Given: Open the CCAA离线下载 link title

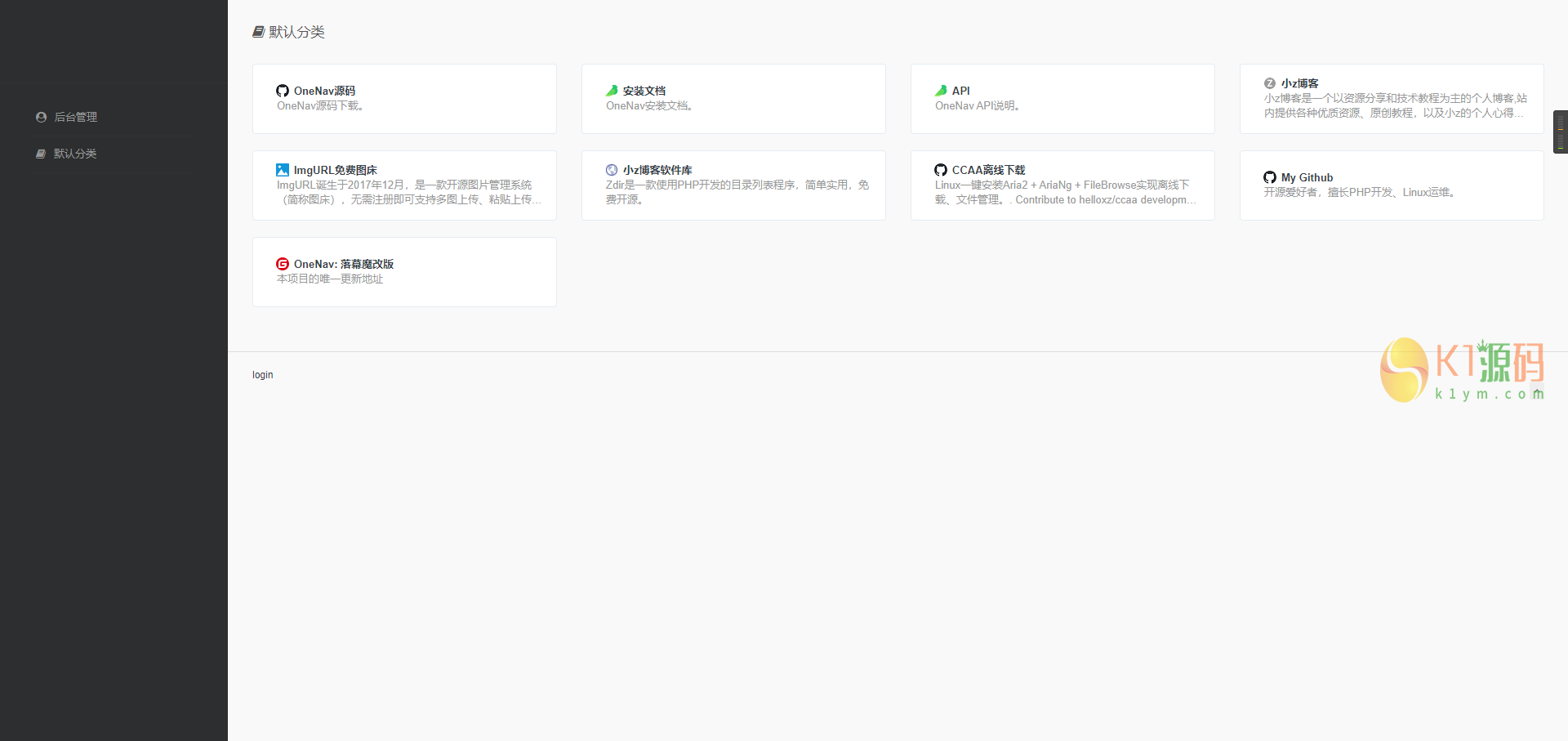Looking at the screenshot, I should click(989, 170).
